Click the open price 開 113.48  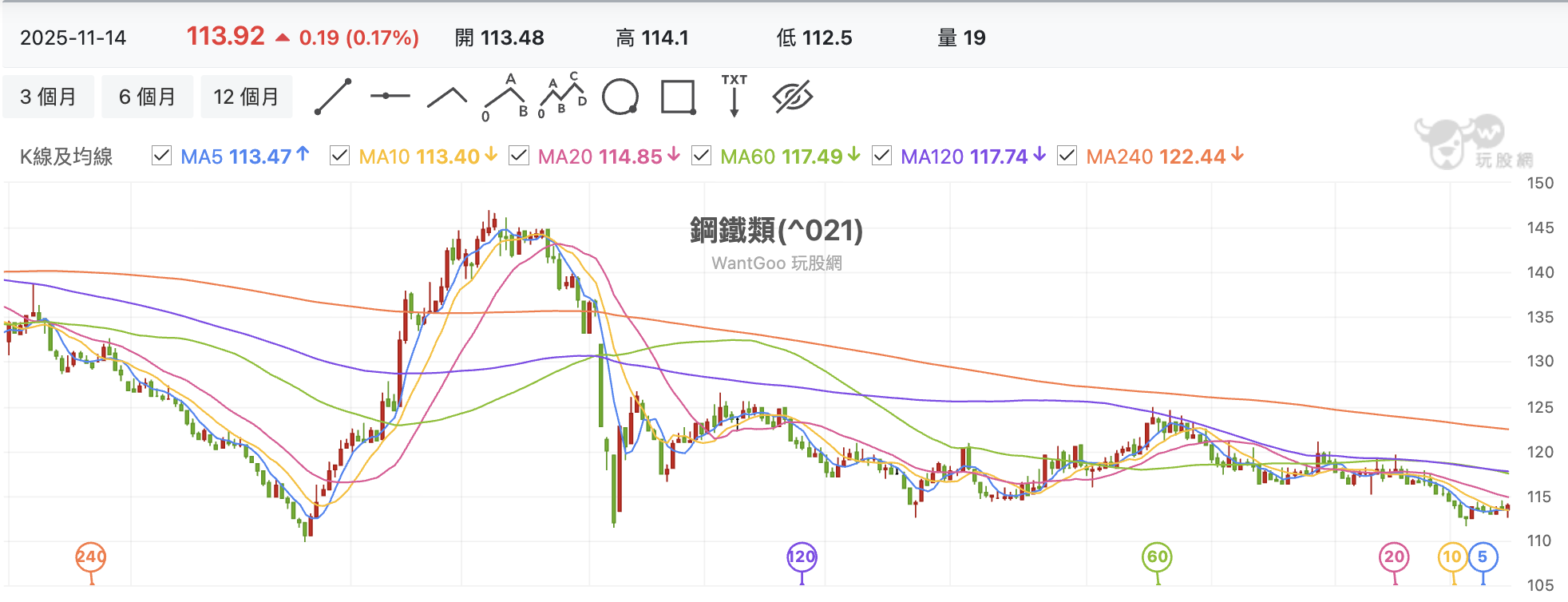tap(500, 38)
